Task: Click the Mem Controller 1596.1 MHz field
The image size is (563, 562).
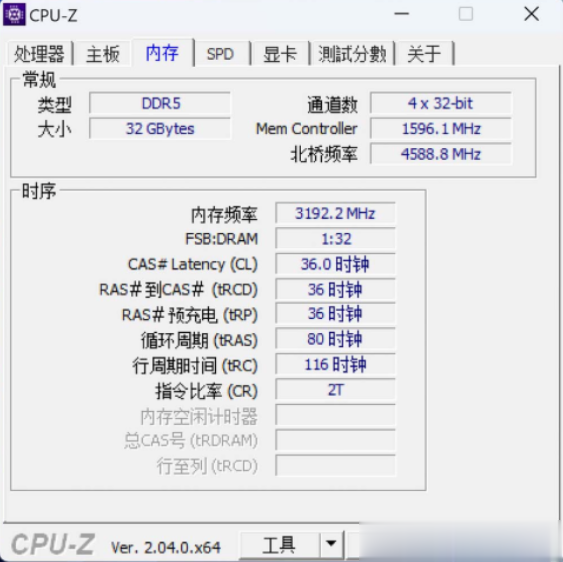Action: click(x=441, y=129)
